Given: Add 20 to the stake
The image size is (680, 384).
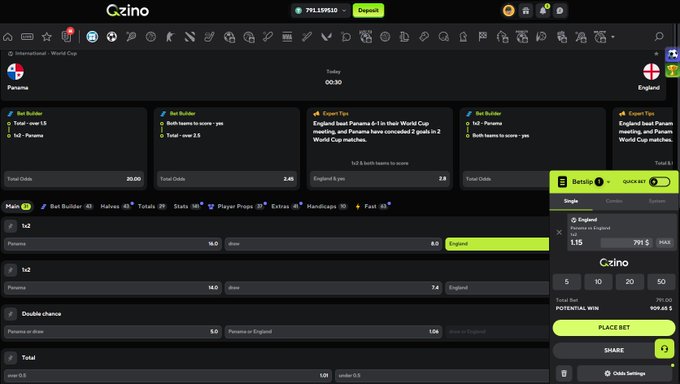Looking at the screenshot, I should (x=630, y=282).
